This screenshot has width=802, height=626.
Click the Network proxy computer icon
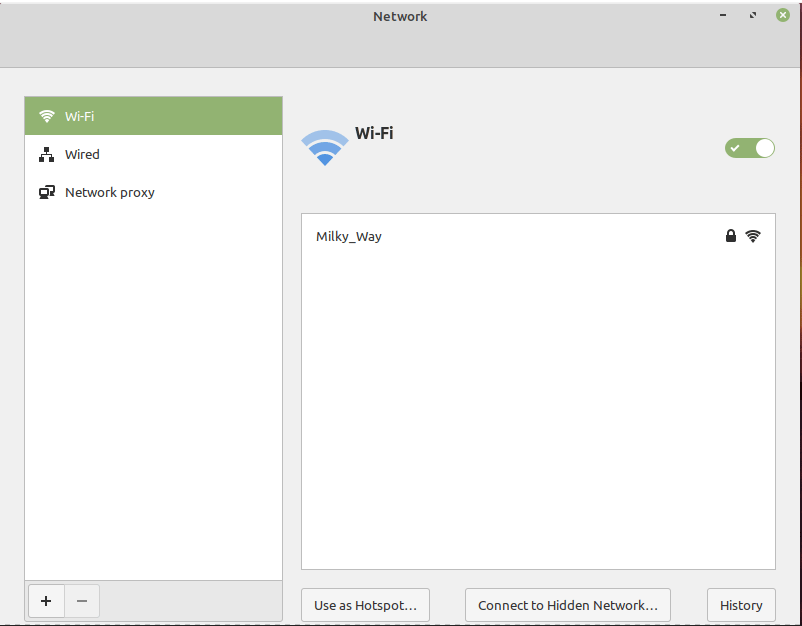pyautogui.click(x=47, y=192)
